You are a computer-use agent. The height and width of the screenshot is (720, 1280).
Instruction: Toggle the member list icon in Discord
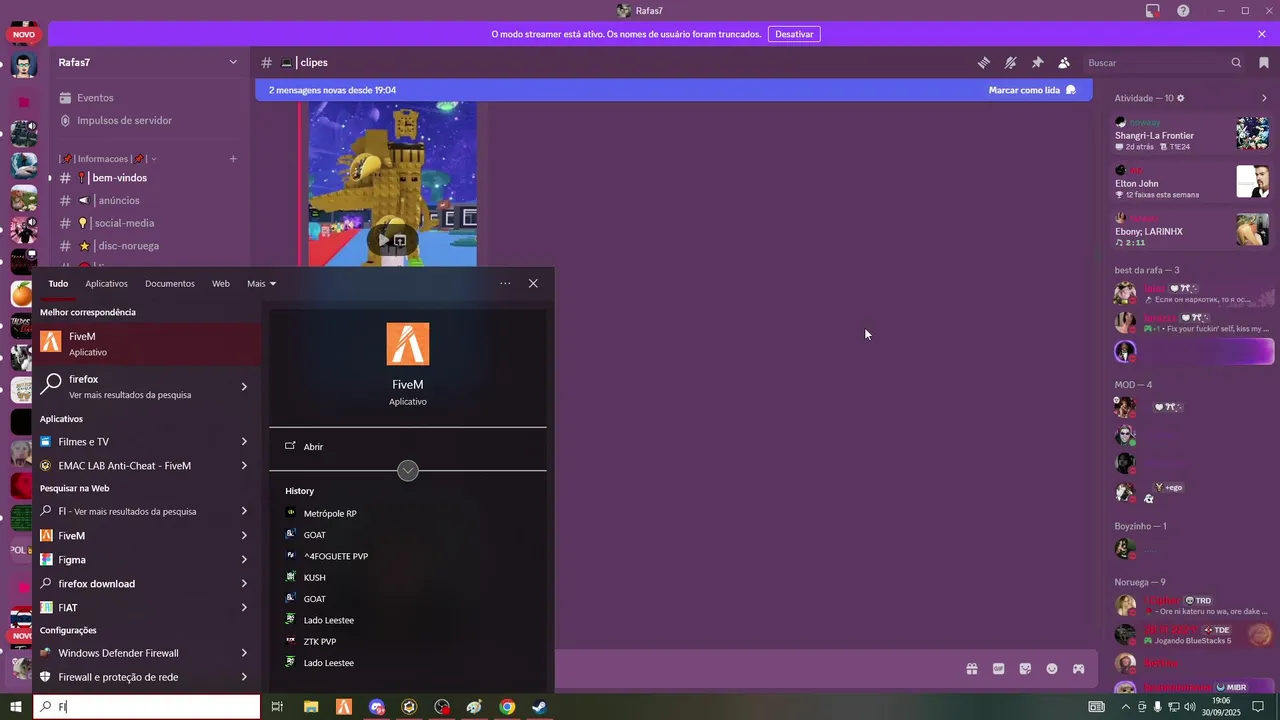[1064, 62]
